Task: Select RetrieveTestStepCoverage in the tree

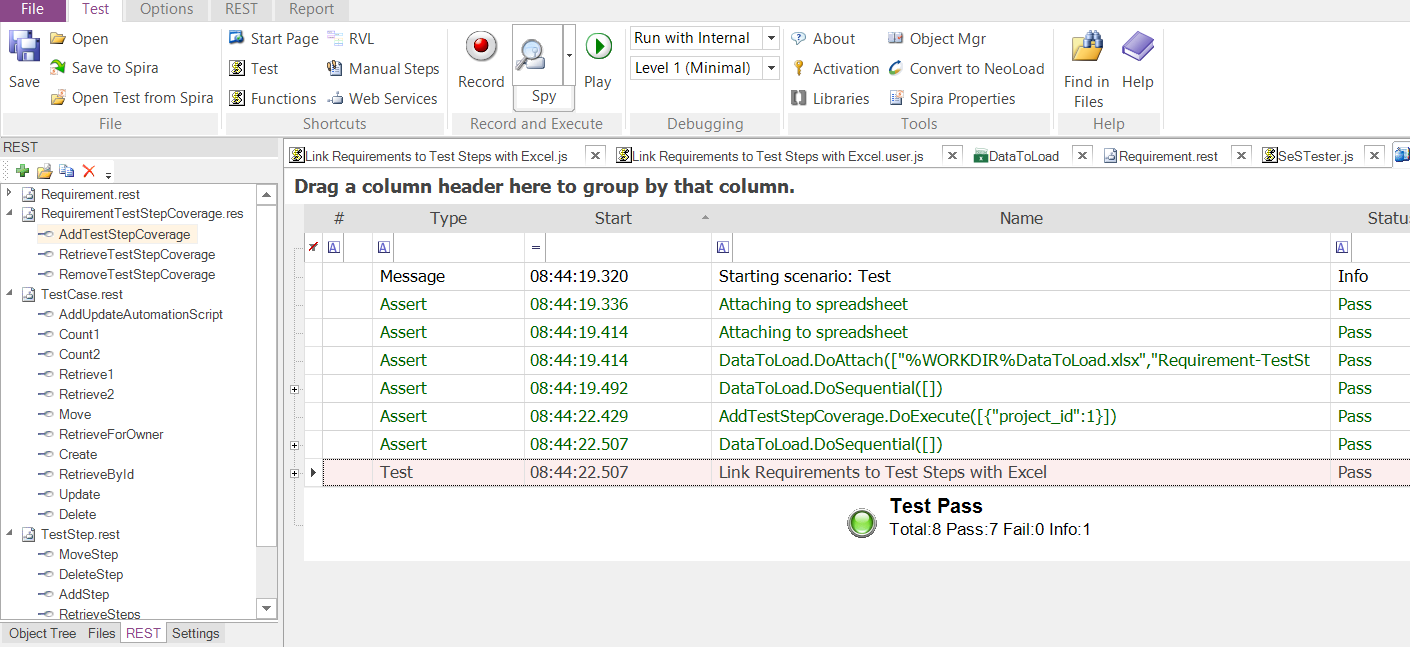Action: [x=137, y=254]
